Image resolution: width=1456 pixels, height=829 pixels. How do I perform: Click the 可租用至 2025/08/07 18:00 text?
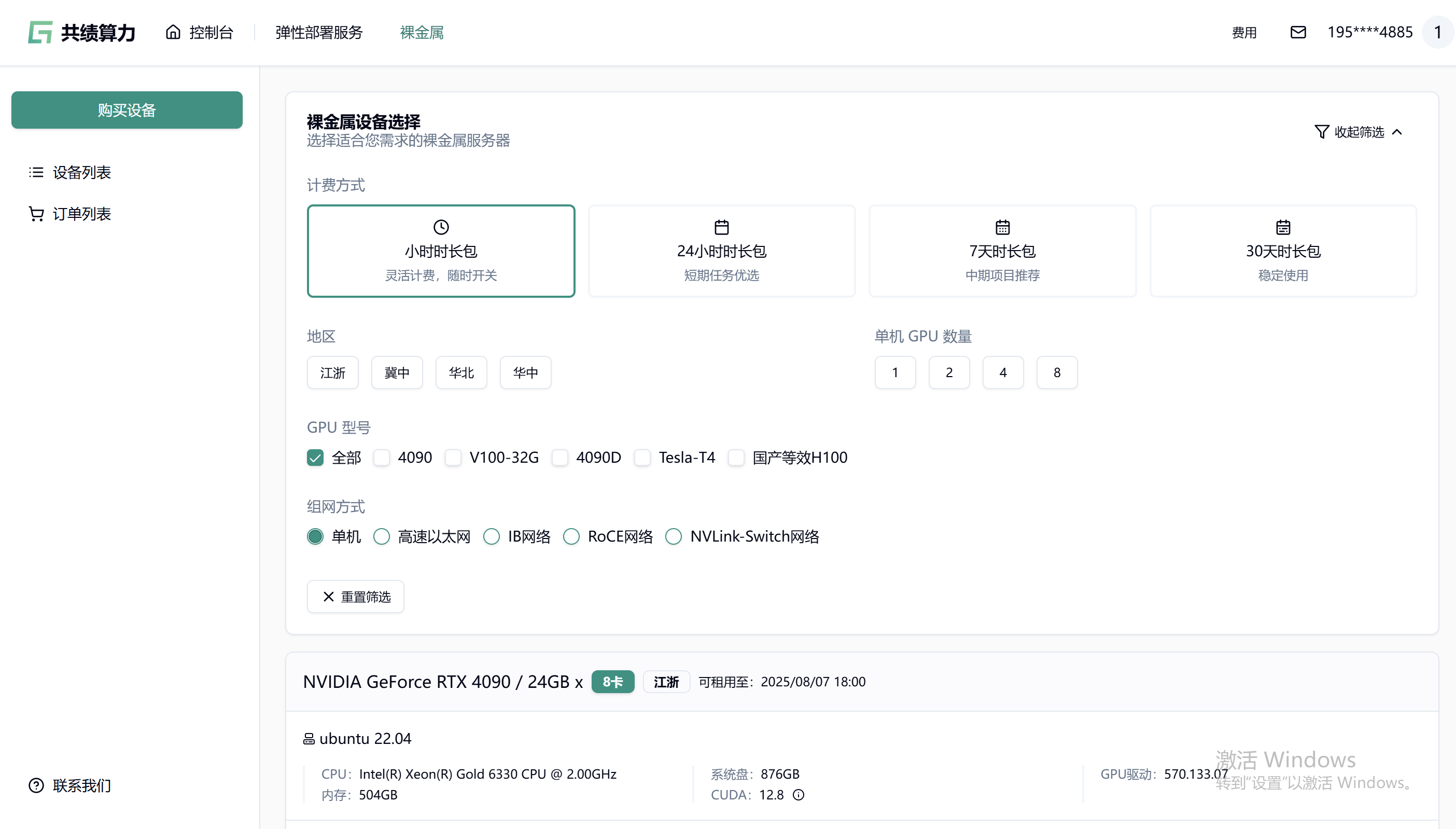pos(782,682)
